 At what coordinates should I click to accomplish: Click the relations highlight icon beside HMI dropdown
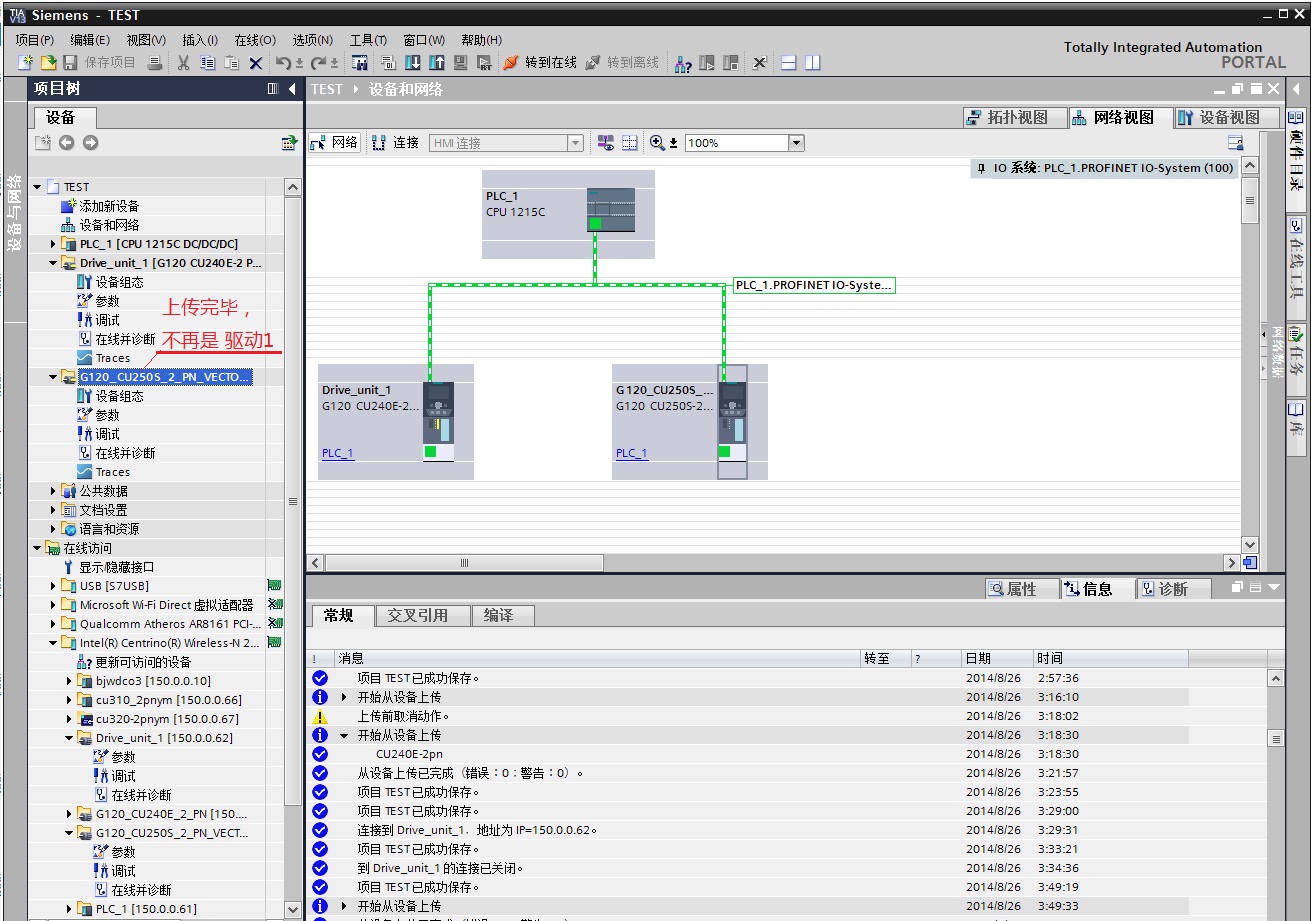pos(606,143)
